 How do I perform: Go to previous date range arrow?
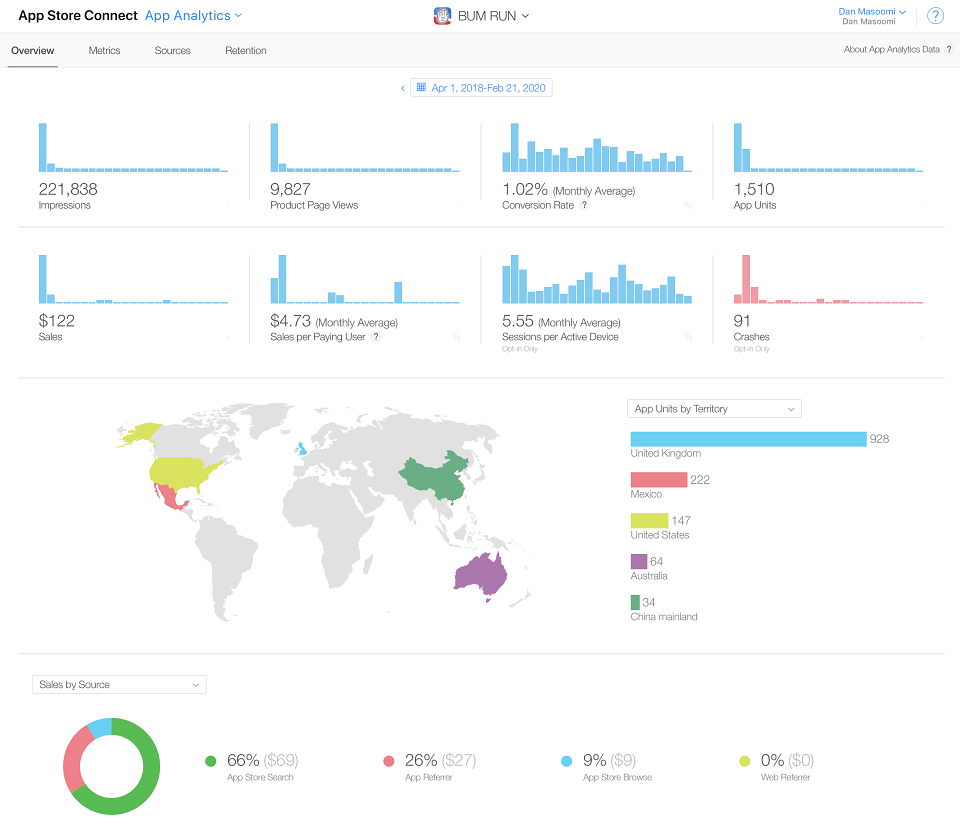point(402,88)
